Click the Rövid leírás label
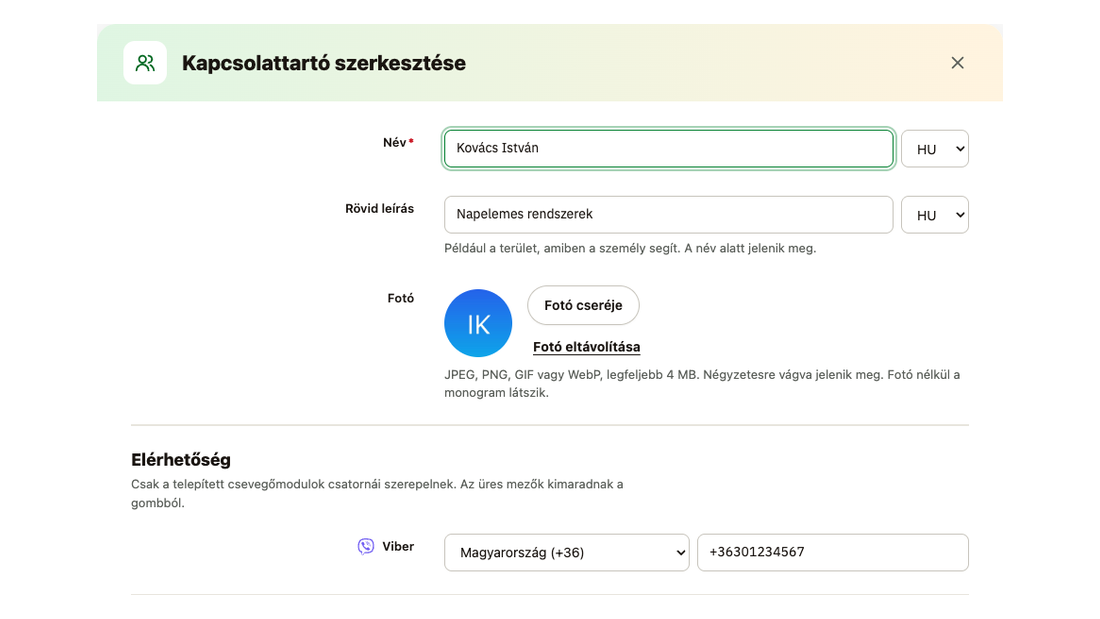1100x619 pixels. (380, 208)
